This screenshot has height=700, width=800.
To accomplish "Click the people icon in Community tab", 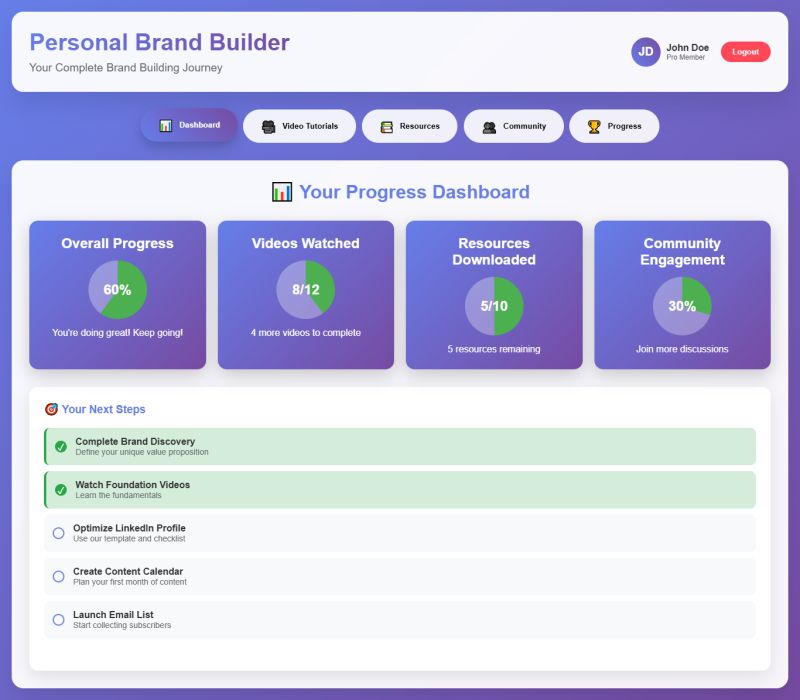I will (x=489, y=127).
